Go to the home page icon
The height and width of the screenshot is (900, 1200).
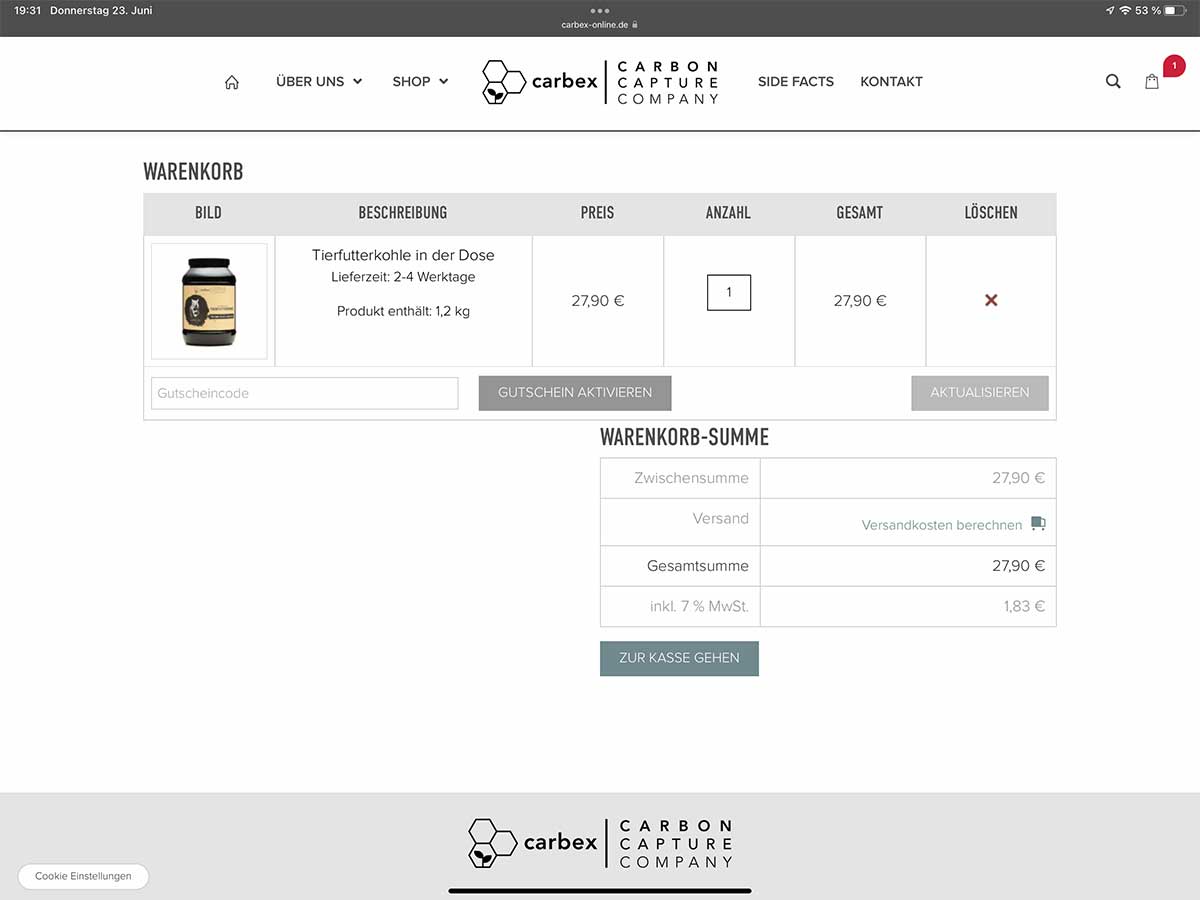232,82
